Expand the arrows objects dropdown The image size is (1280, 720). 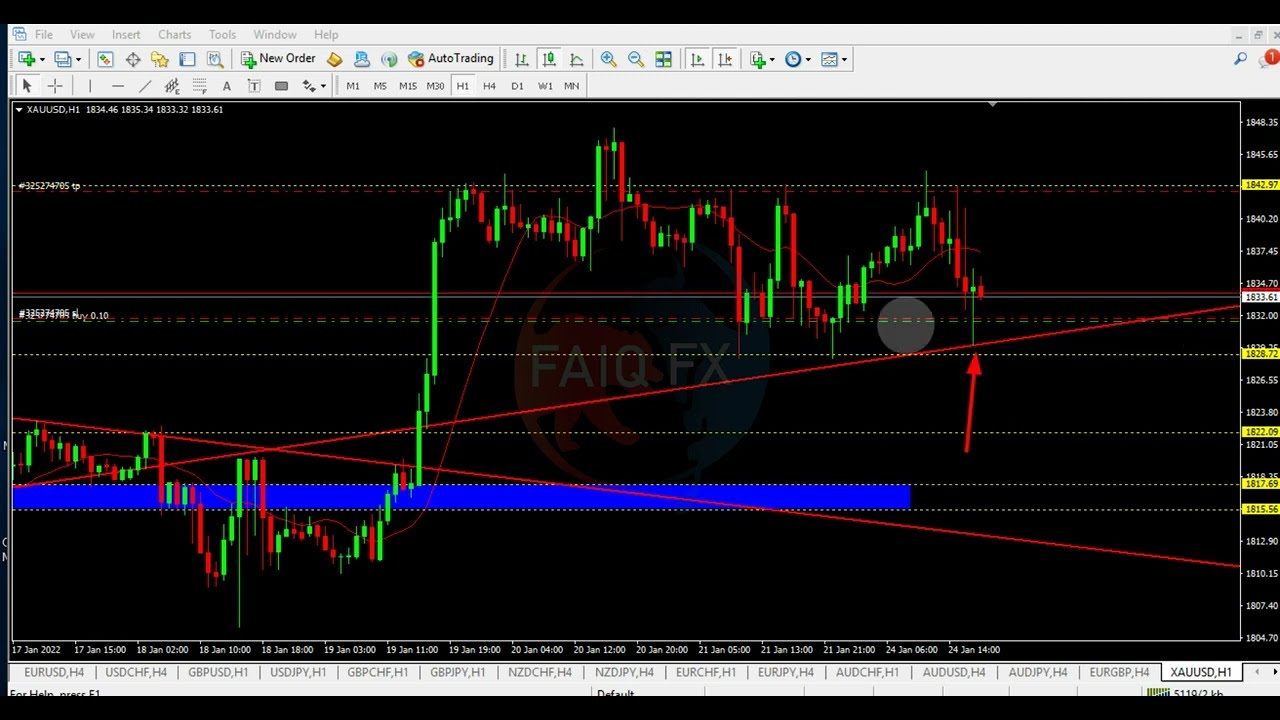[323, 87]
